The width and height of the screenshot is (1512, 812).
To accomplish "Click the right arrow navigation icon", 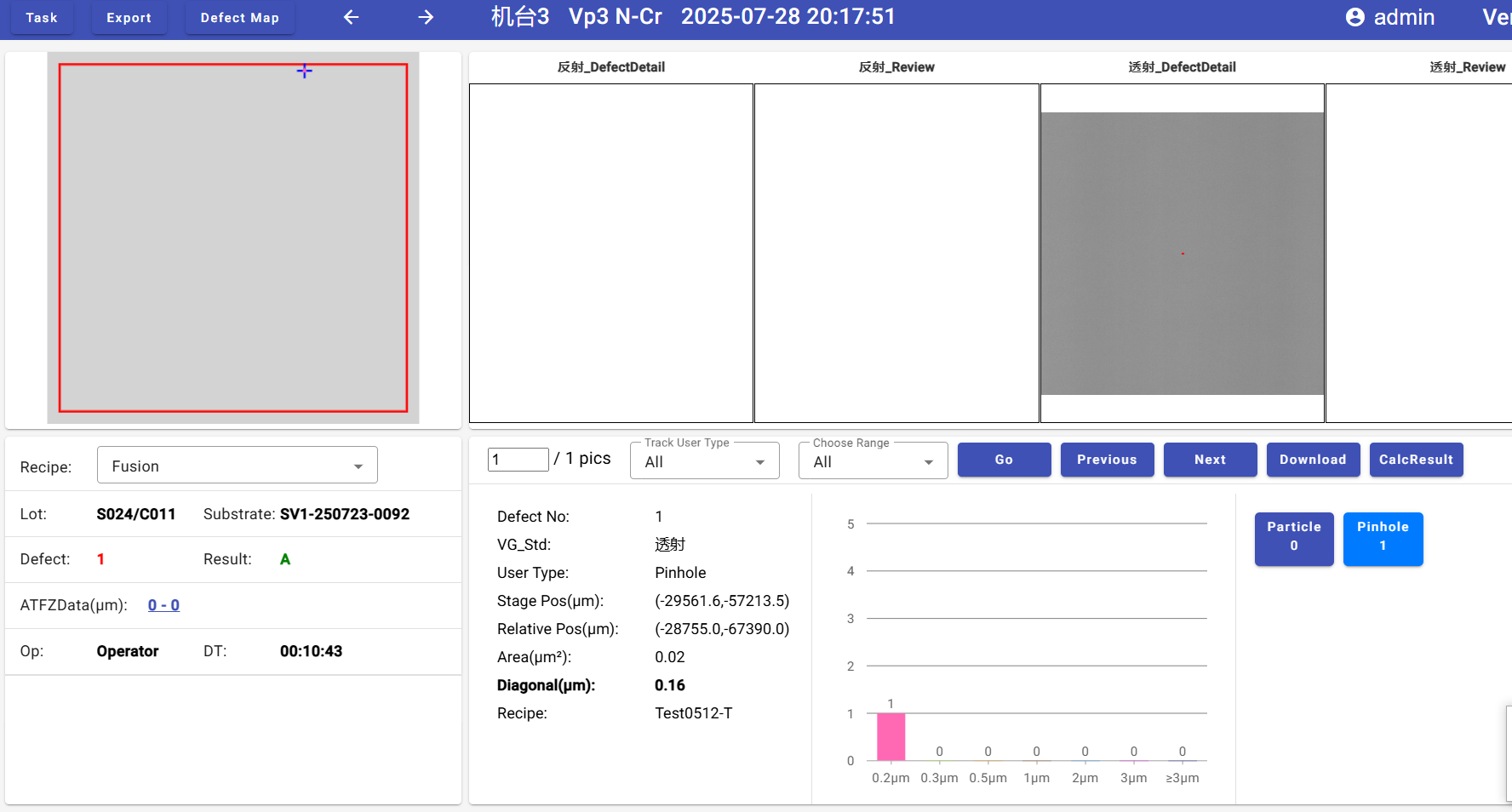I will (426, 17).
